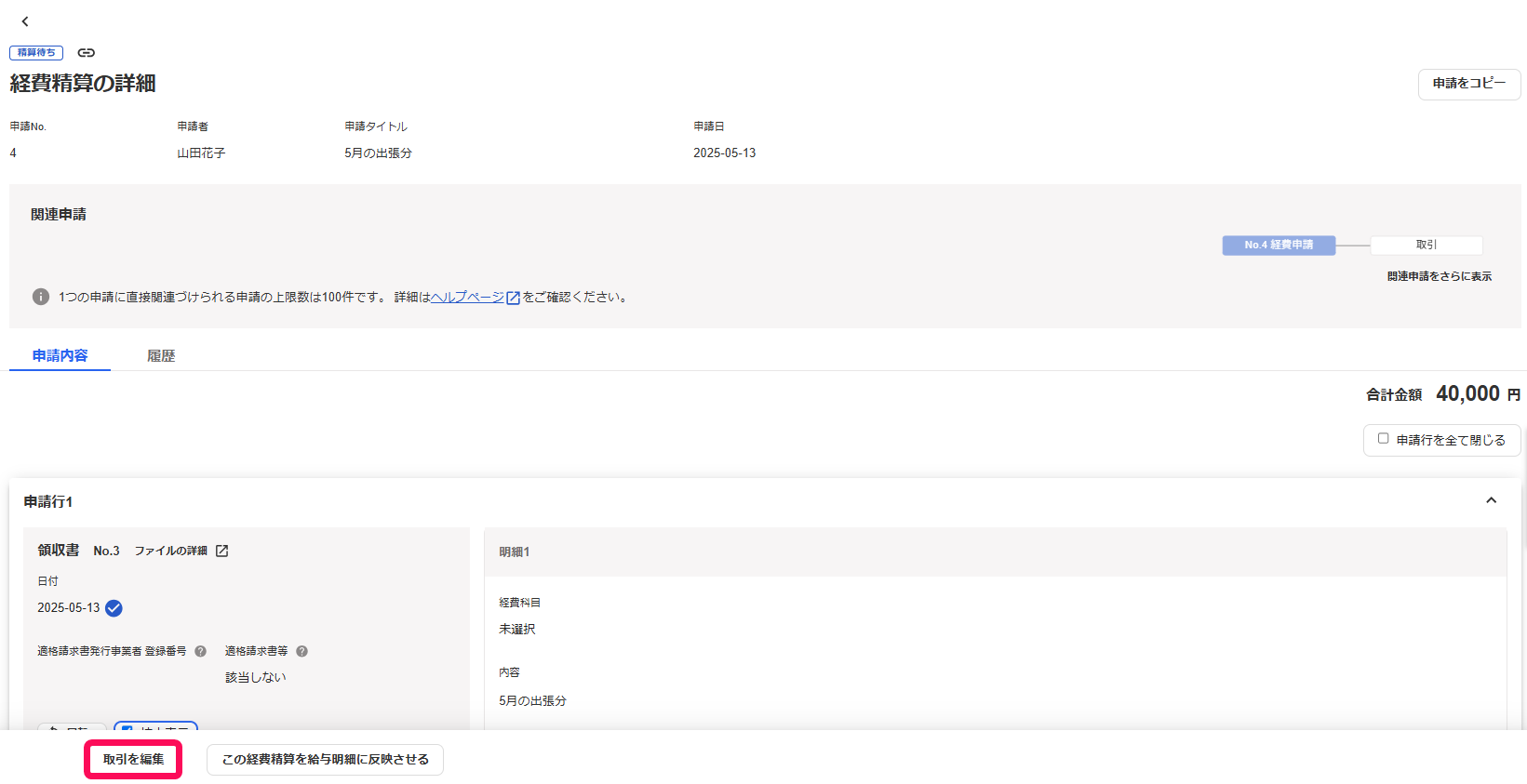Switch to the 履歴 tab
This screenshot has height=784, width=1527.
(161, 355)
